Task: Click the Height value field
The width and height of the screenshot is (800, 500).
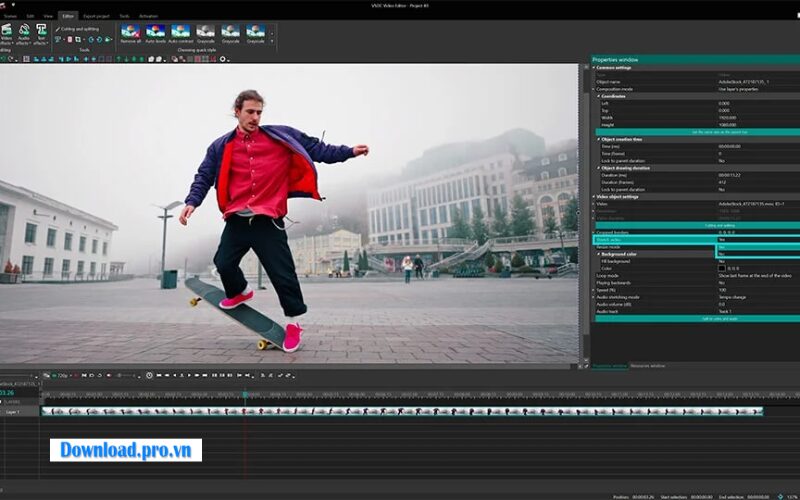Action: (x=758, y=125)
